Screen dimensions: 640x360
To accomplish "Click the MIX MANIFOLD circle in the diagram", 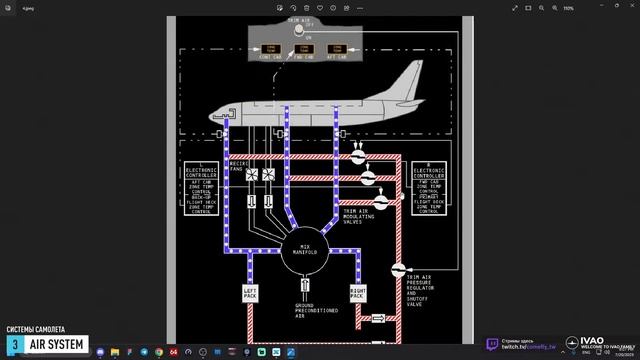I will (x=305, y=250).
